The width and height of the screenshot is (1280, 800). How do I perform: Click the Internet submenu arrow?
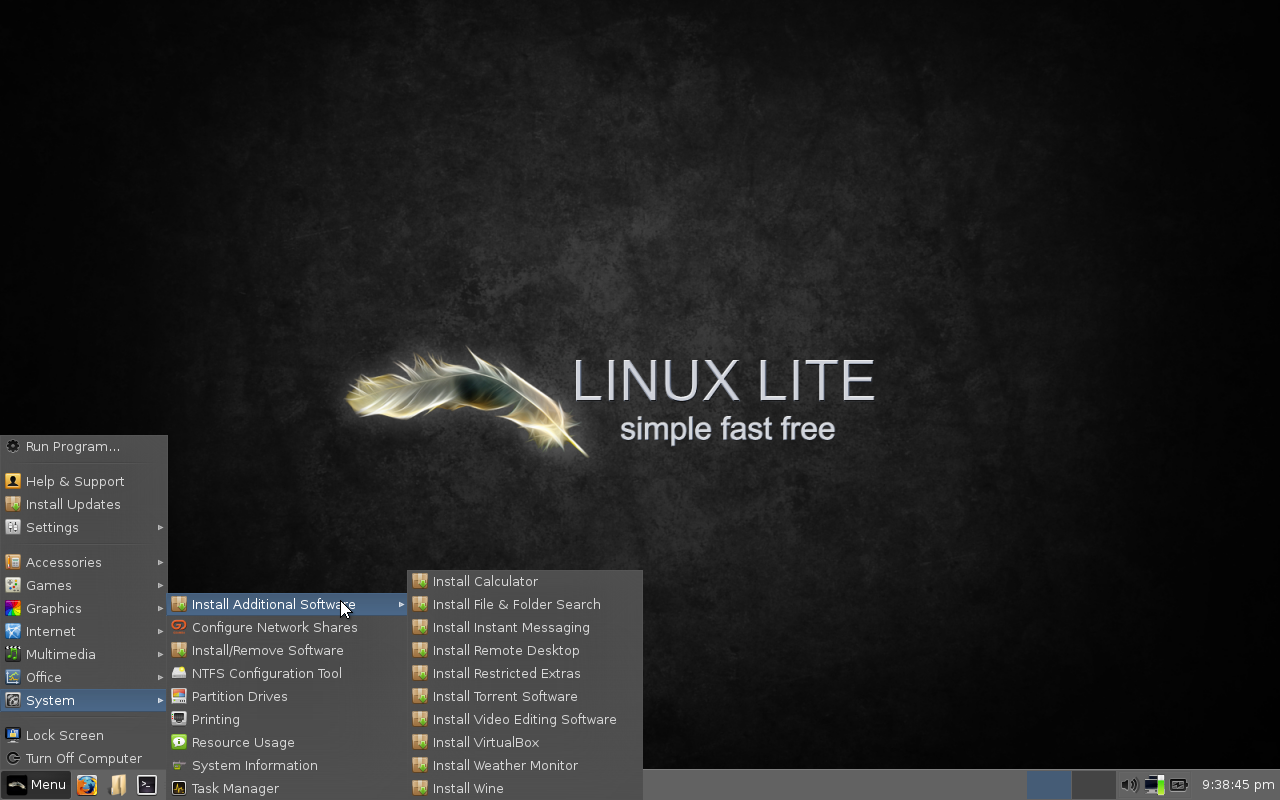(x=160, y=631)
